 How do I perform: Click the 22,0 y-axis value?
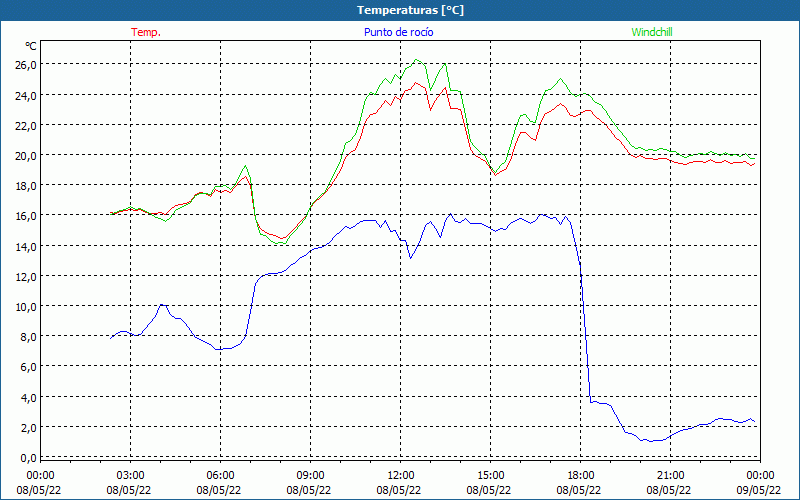pyautogui.click(x=25, y=126)
